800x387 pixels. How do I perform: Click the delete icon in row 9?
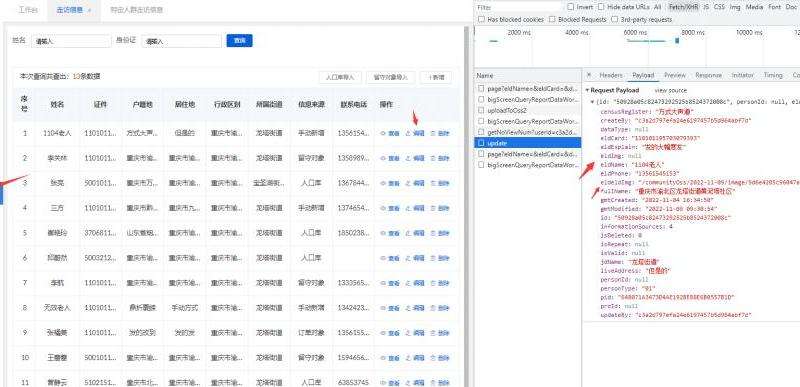click(x=433, y=333)
